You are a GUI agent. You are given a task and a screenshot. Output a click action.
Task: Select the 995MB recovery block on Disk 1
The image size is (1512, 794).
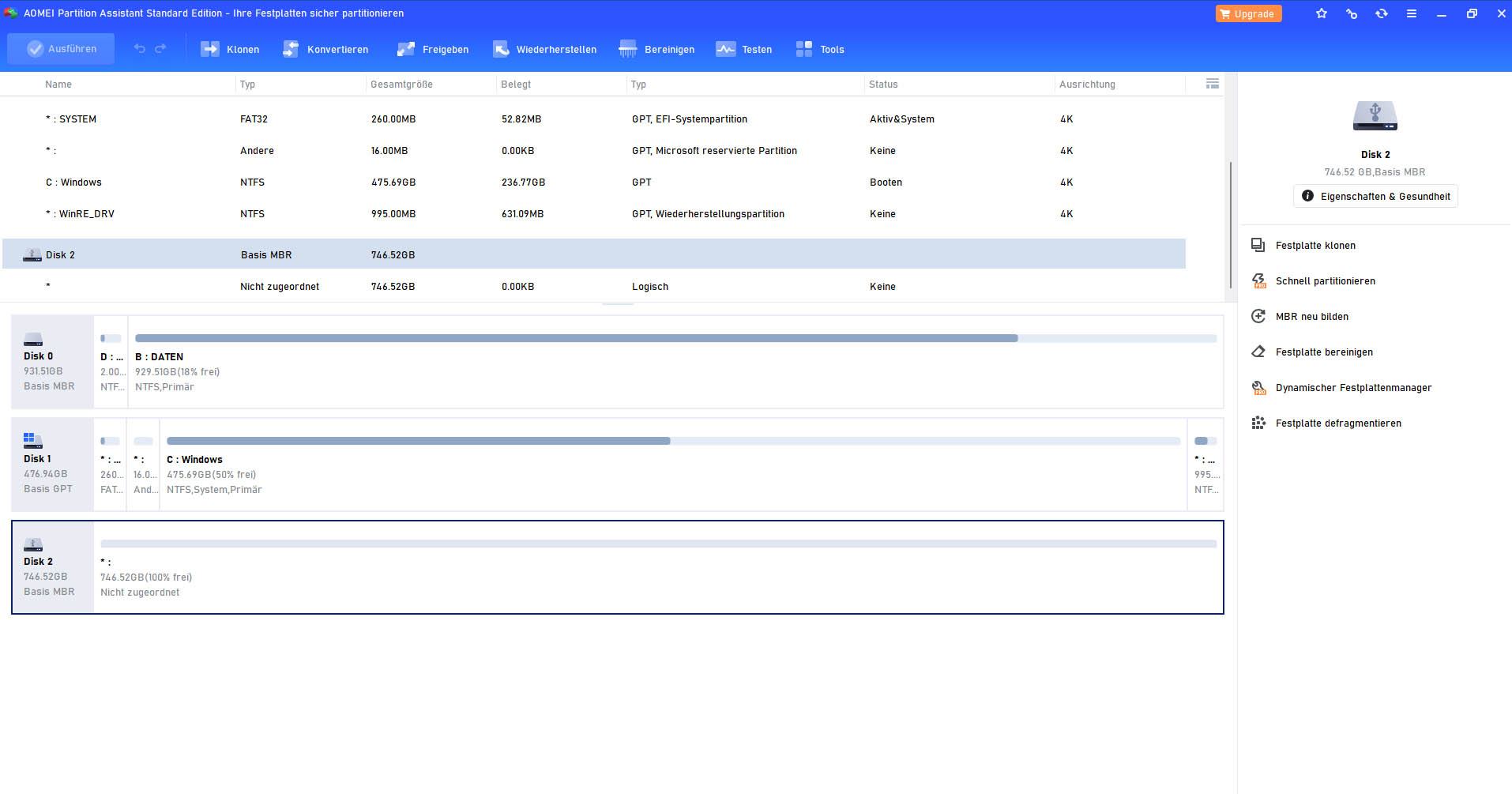click(1205, 465)
